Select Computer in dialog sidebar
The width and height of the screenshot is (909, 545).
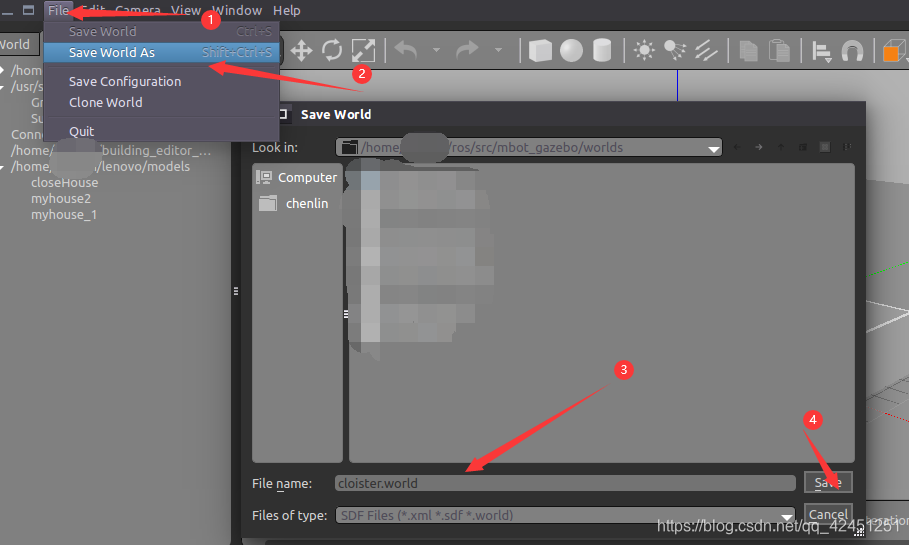click(x=297, y=177)
